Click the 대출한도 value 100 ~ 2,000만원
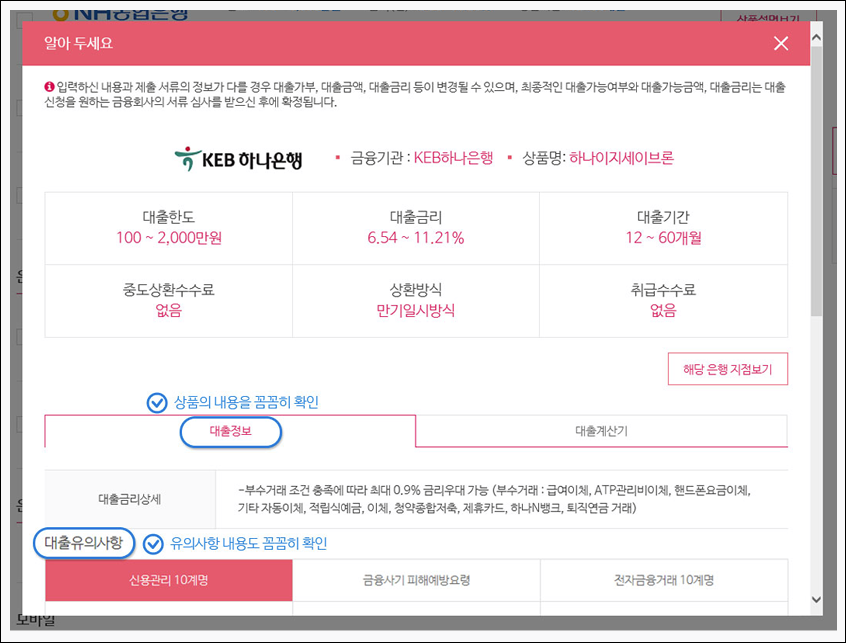846x643 pixels. 169,238
